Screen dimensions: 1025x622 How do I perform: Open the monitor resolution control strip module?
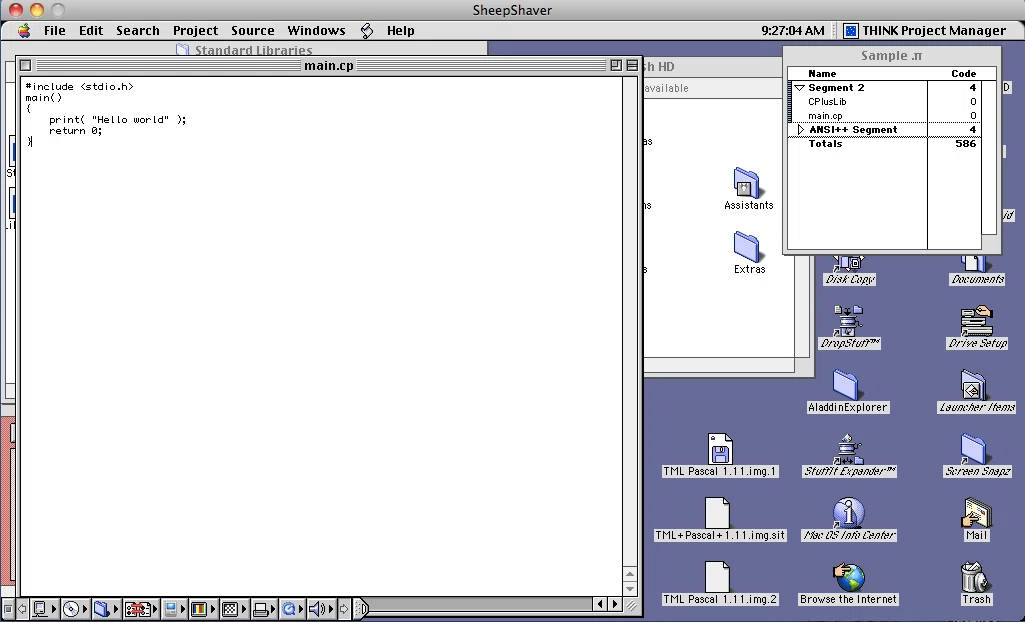pyautogui.click(x=173, y=610)
